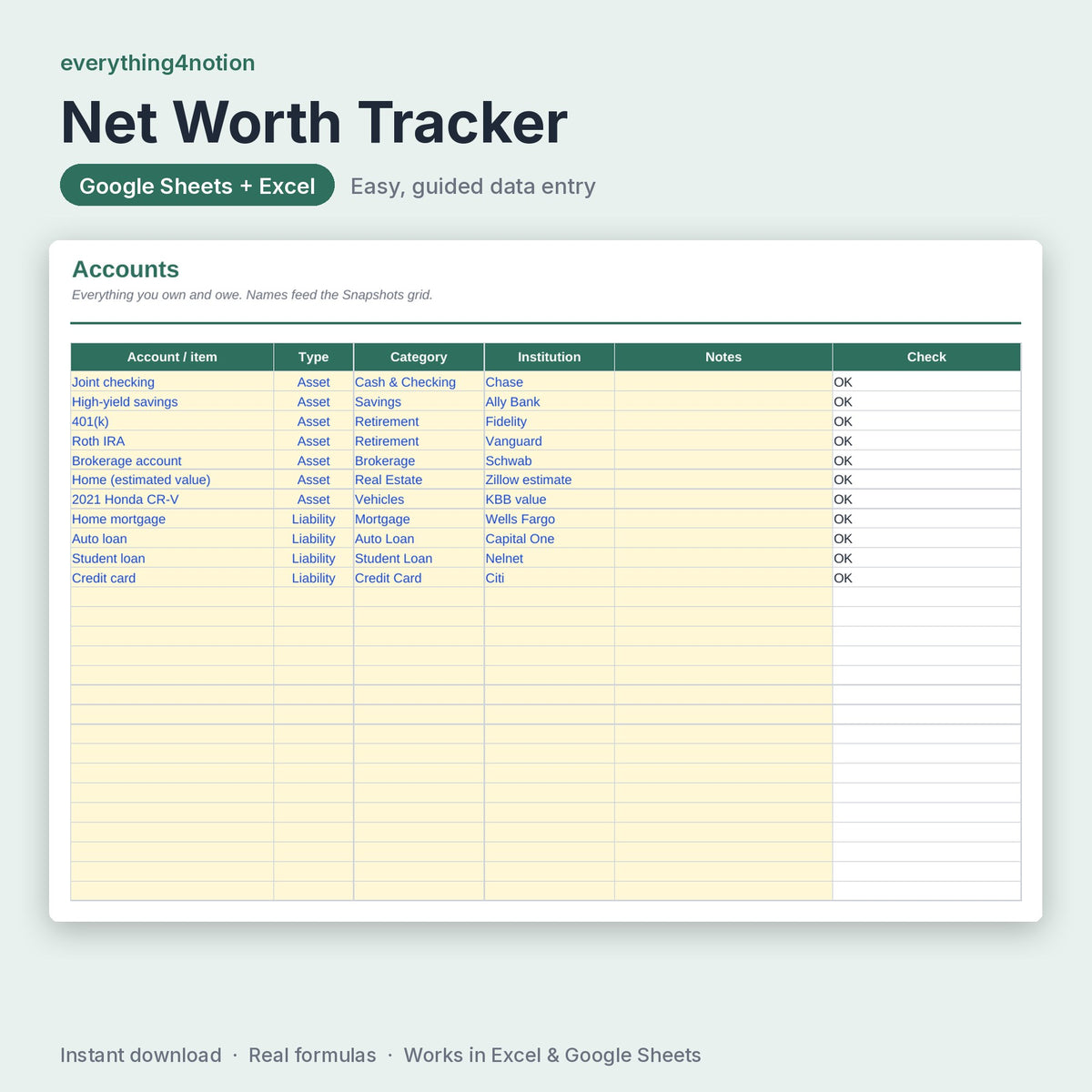Click the '401(k)' account cell
This screenshot has height=1092, width=1092.
point(172,421)
